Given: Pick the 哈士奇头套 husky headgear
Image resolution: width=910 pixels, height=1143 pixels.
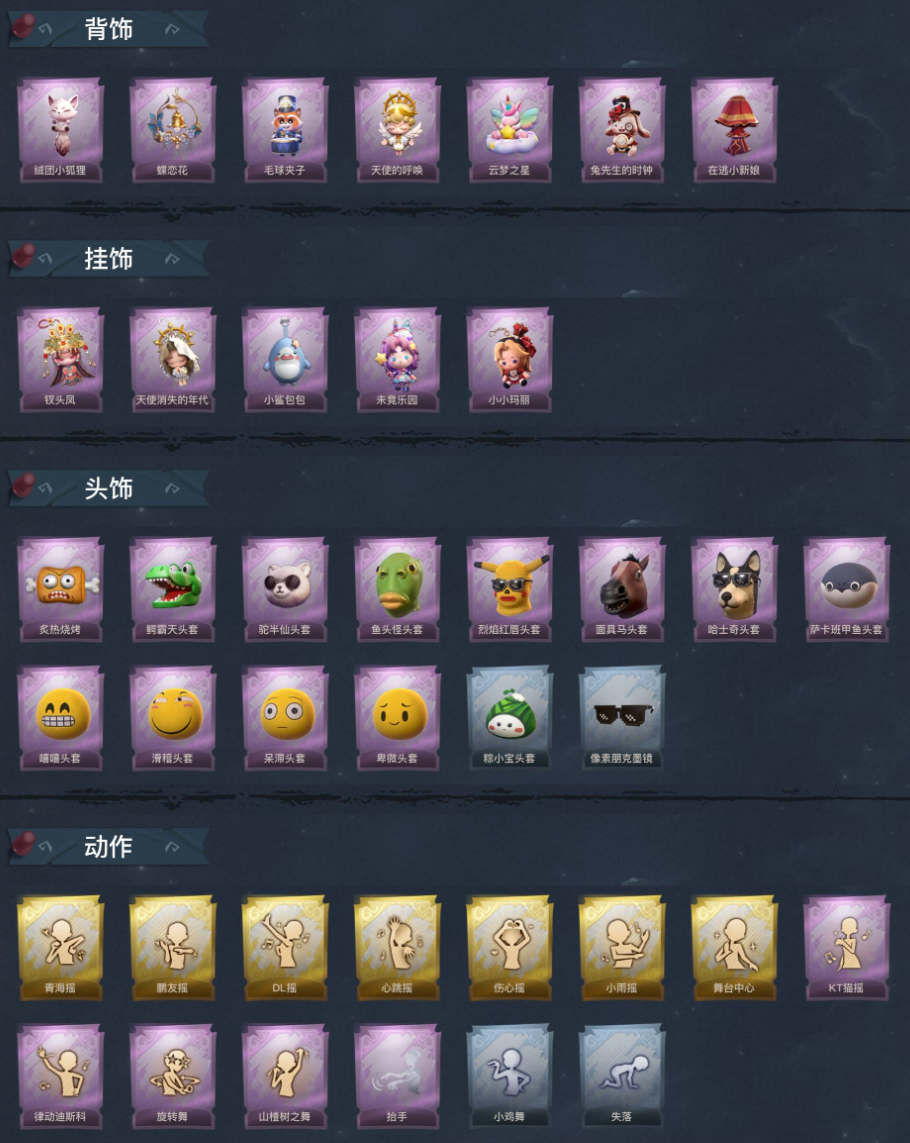Looking at the screenshot, I should 734,589.
